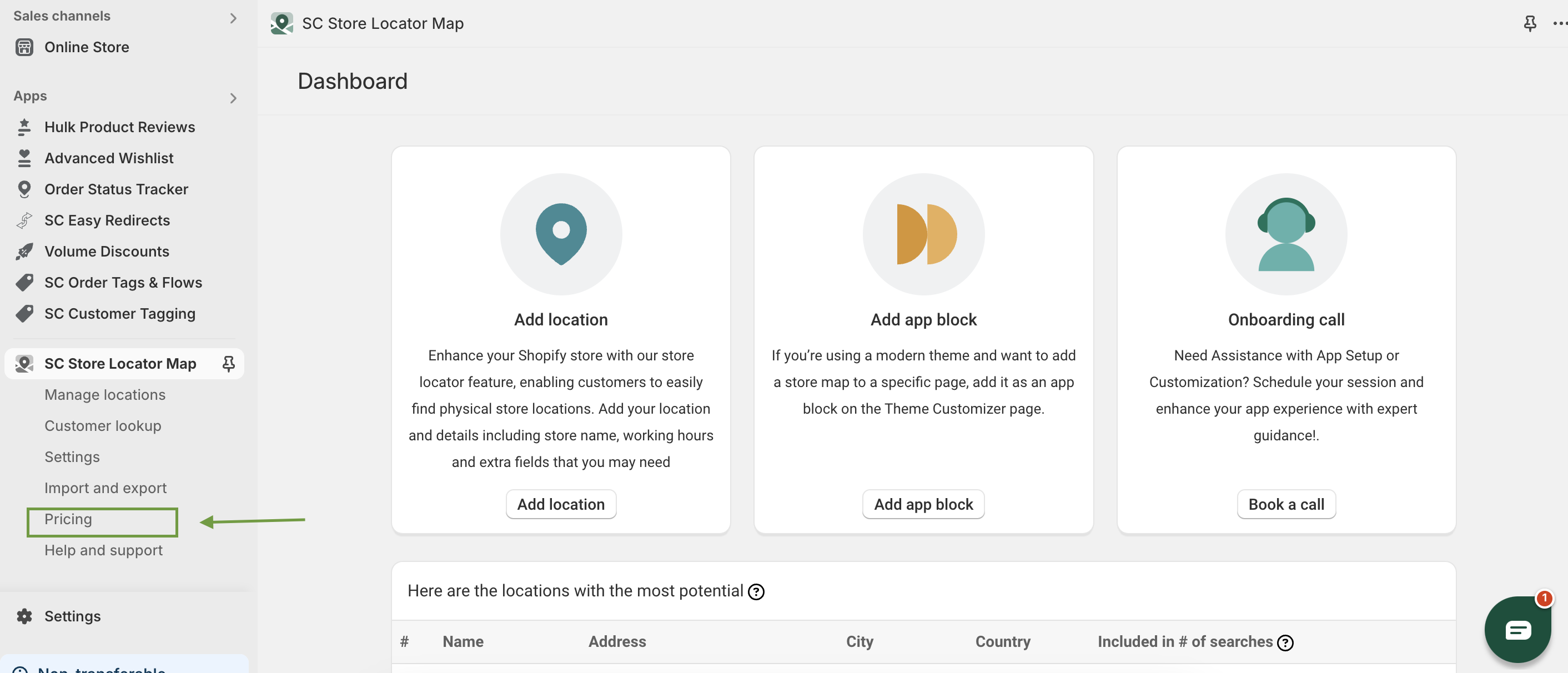
Task: Click pin icon in top app header
Action: coord(1529,23)
